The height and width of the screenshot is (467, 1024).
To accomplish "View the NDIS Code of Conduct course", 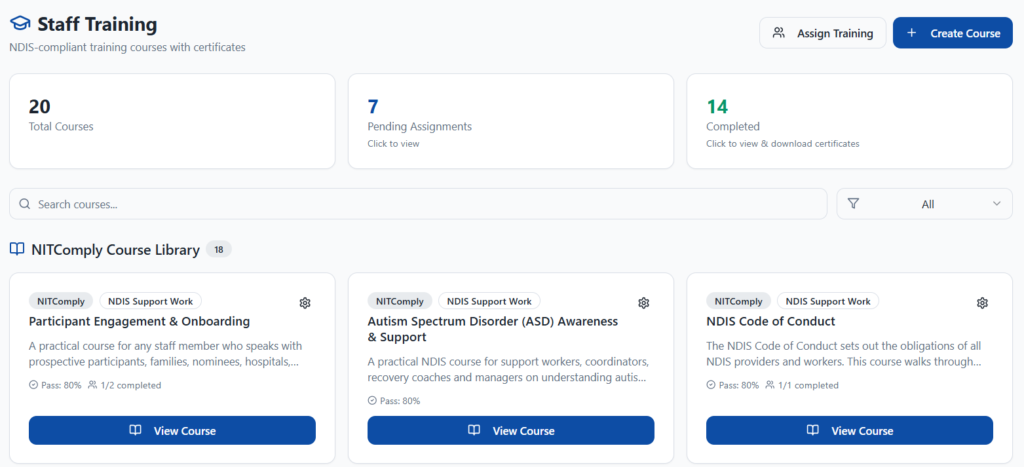I will tap(849, 430).
